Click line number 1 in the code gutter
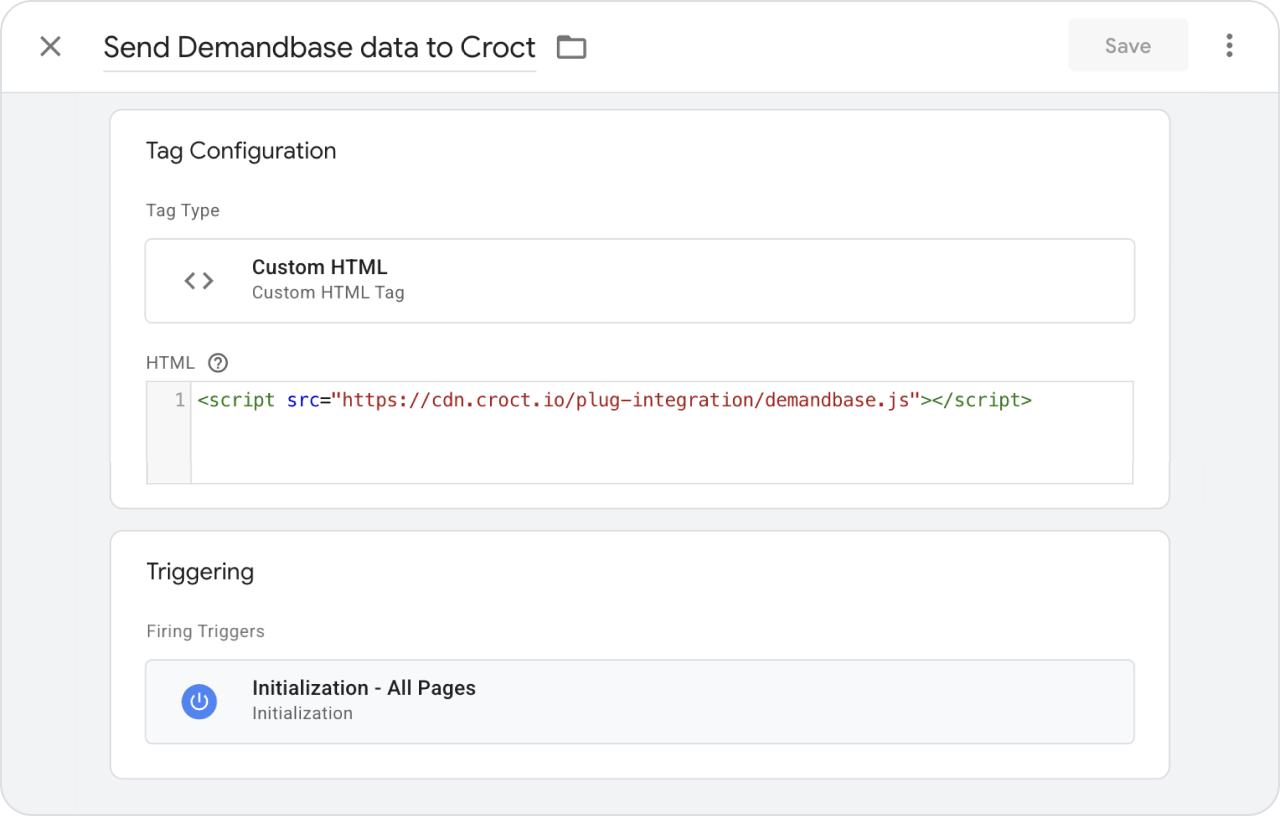 (x=180, y=400)
